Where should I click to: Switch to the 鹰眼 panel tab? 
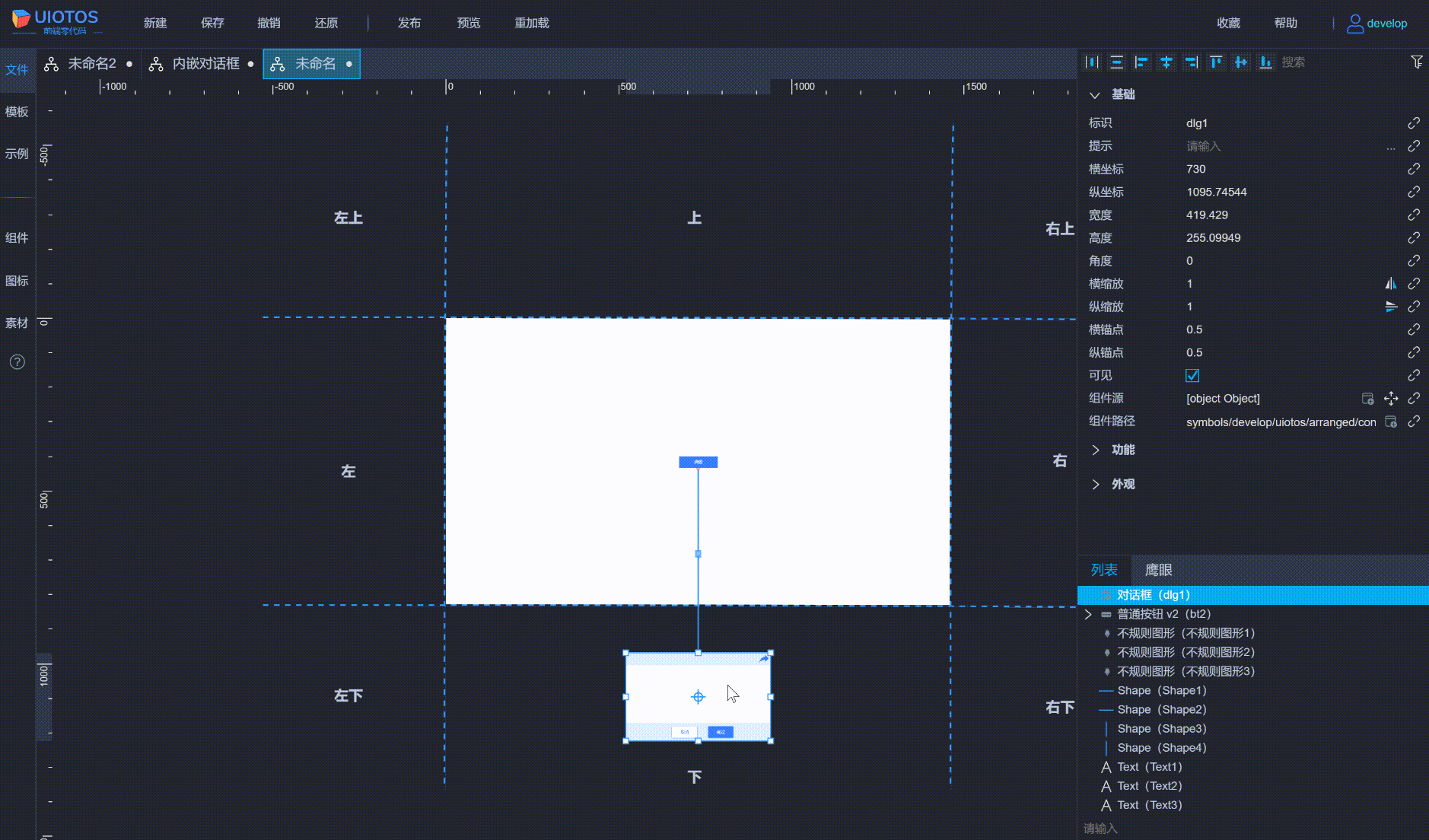[x=1158, y=571]
